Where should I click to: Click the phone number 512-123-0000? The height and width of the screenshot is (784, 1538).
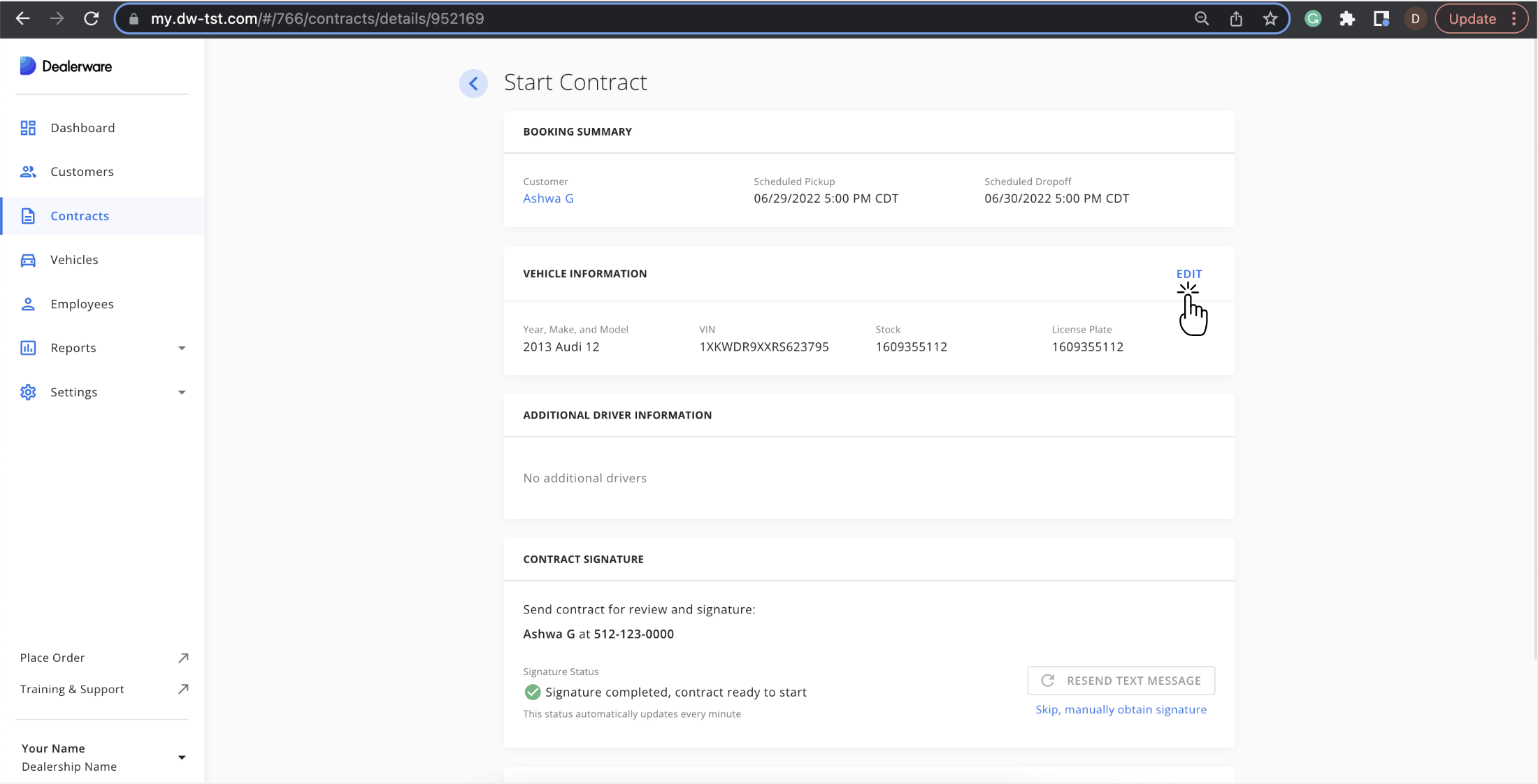(634, 634)
